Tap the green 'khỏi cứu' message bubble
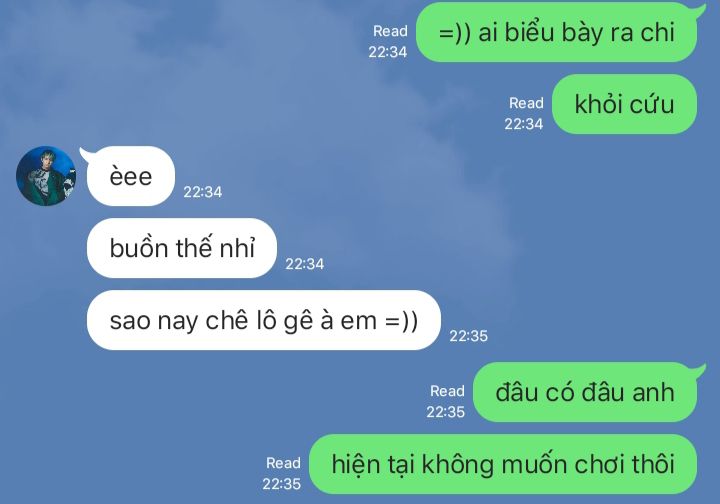 coord(624,104)
